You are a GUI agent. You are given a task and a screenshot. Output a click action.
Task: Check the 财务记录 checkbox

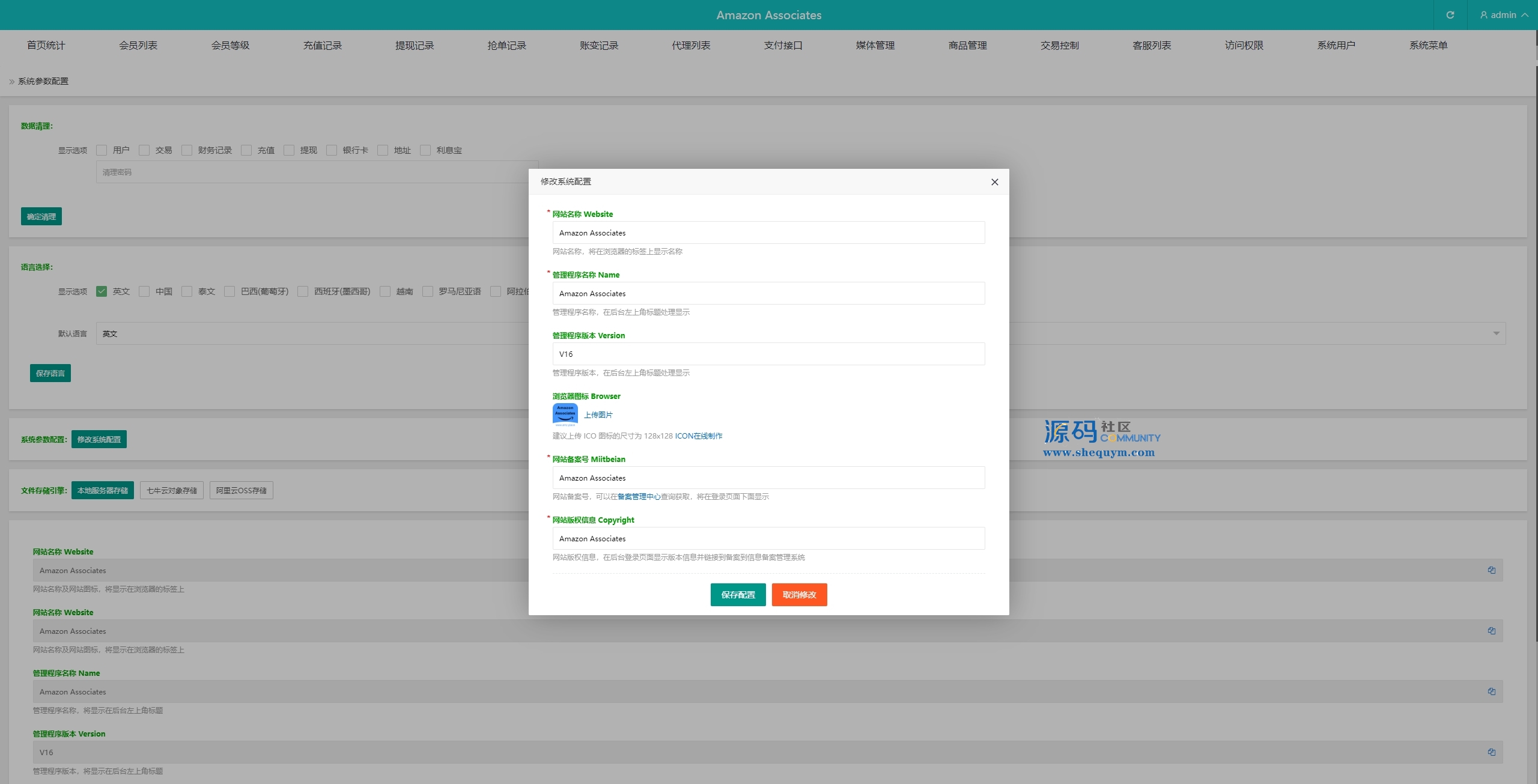pyautogui.click(x=187, y=150)
